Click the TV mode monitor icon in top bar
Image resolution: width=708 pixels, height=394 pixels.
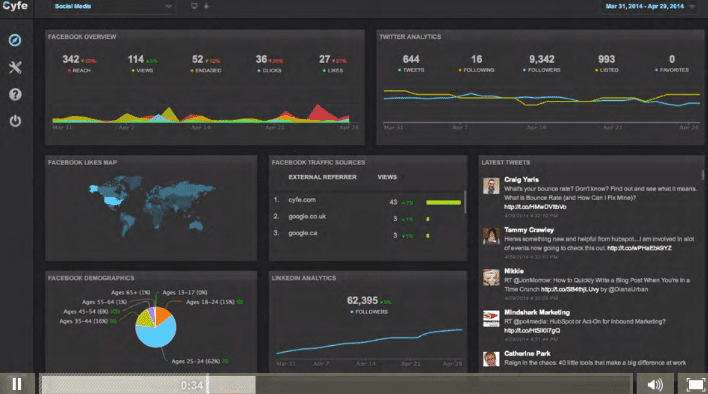pyautogui.click(x=194, y=6)
